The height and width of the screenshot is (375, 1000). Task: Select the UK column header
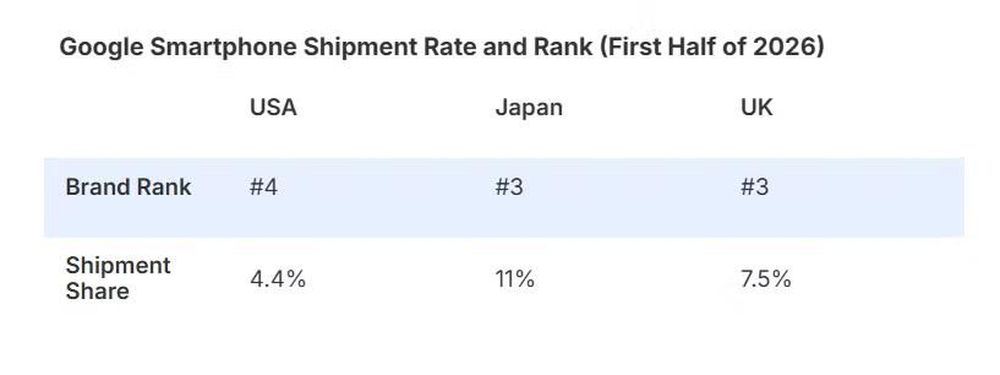pyautogui.click(x=756, y=107)
